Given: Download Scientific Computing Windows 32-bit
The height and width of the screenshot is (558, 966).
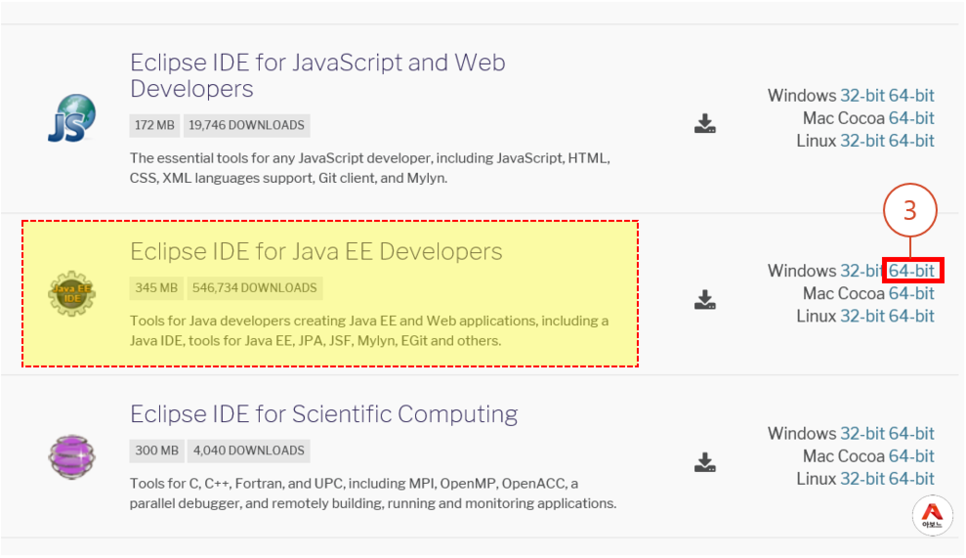Looking at the screenshot, I should pyautogui.click(x=862, y=434).
